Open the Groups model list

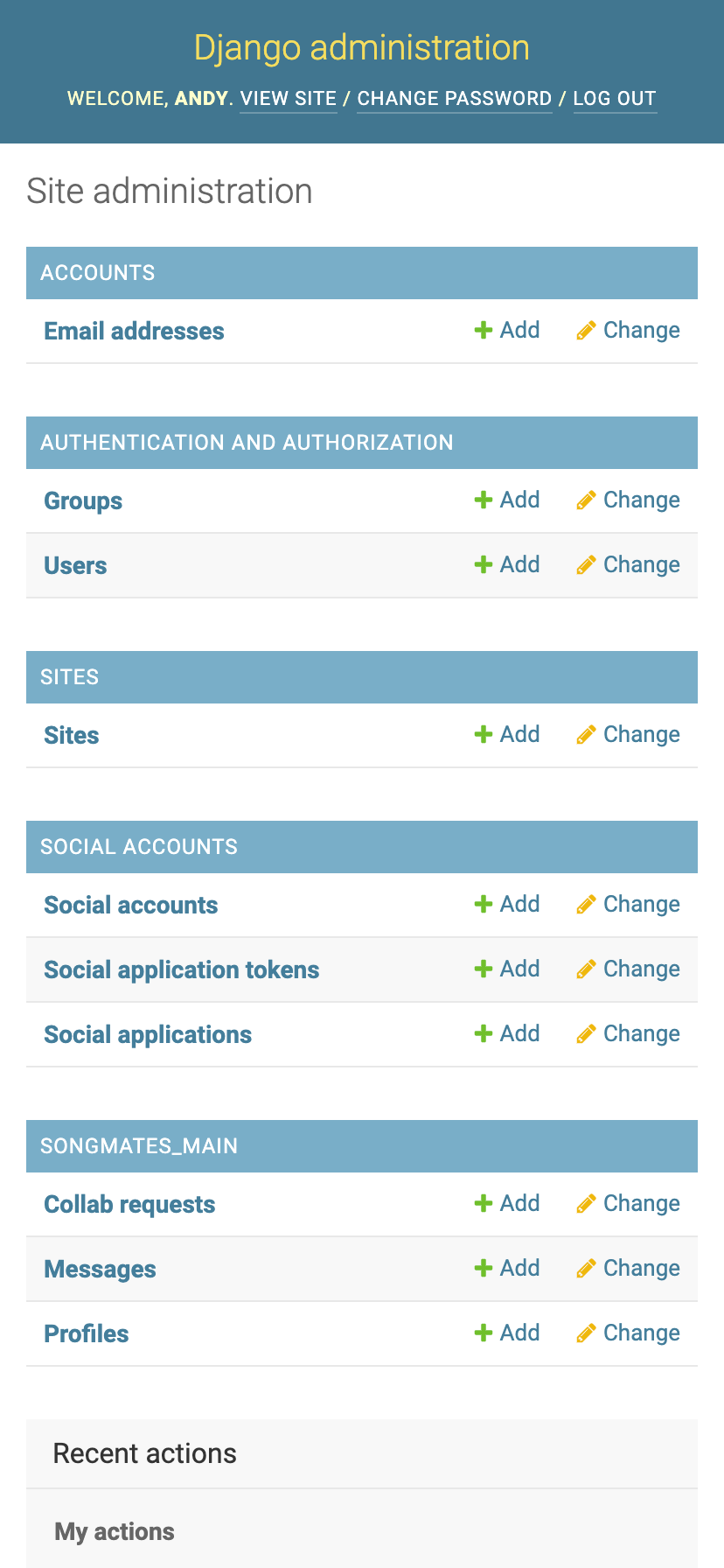point(83,500)
